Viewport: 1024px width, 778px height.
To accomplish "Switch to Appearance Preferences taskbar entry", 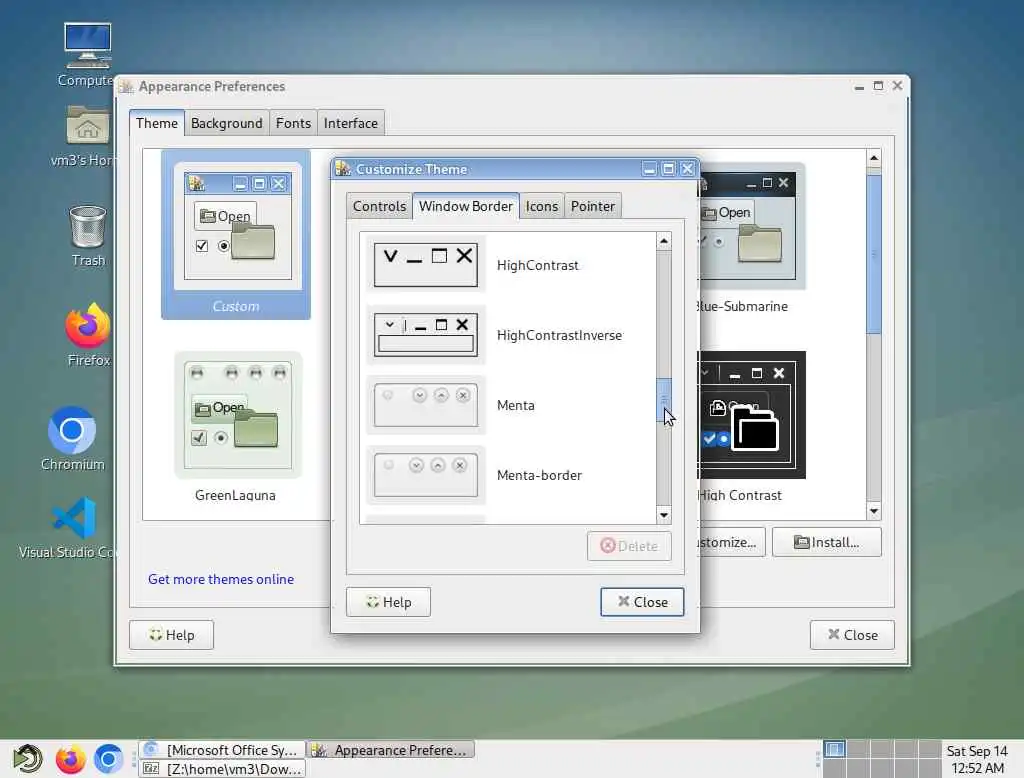I will point(391,750).
